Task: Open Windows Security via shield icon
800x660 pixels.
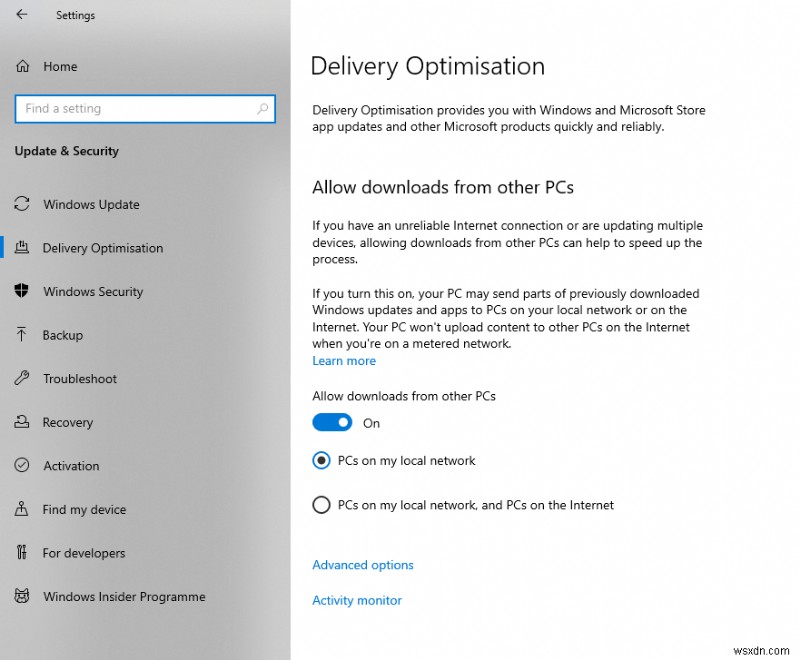Action: (x=22, y=291)
